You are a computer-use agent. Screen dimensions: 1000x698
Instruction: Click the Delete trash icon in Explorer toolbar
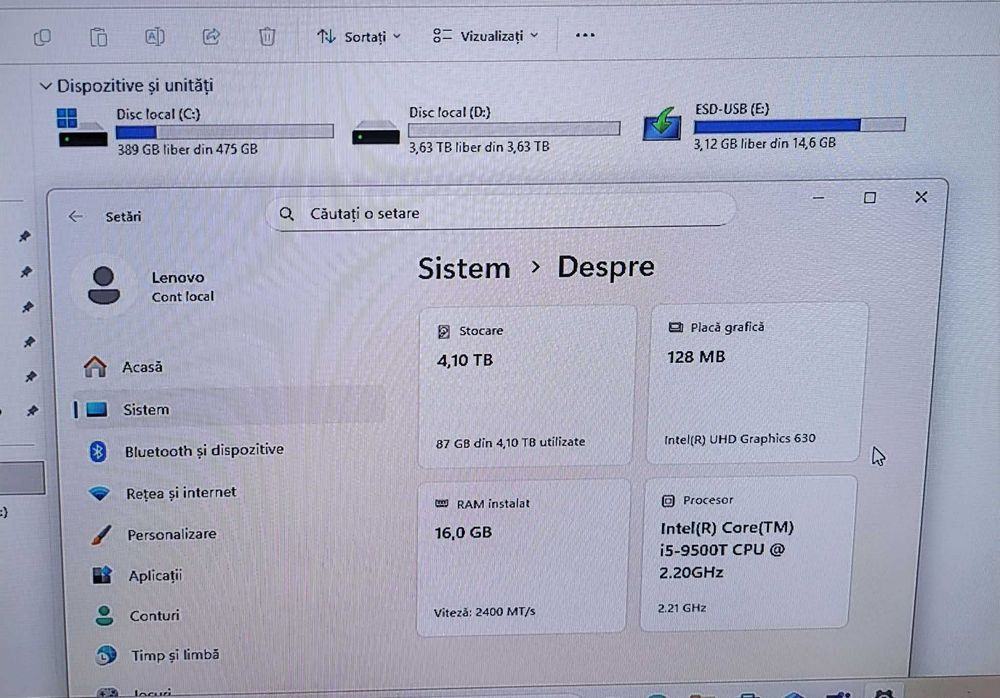267,36
